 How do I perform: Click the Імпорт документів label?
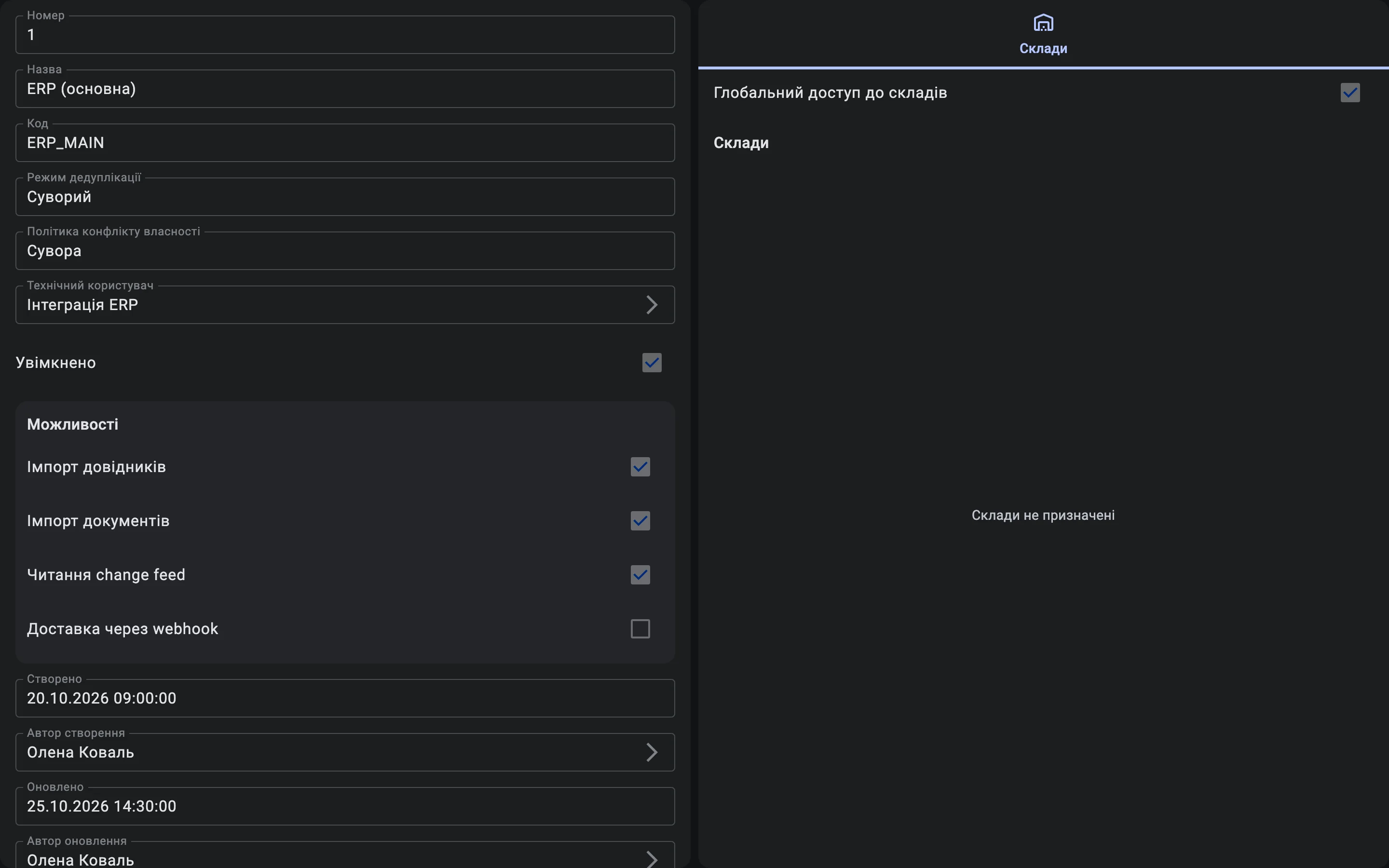point(98,521)
